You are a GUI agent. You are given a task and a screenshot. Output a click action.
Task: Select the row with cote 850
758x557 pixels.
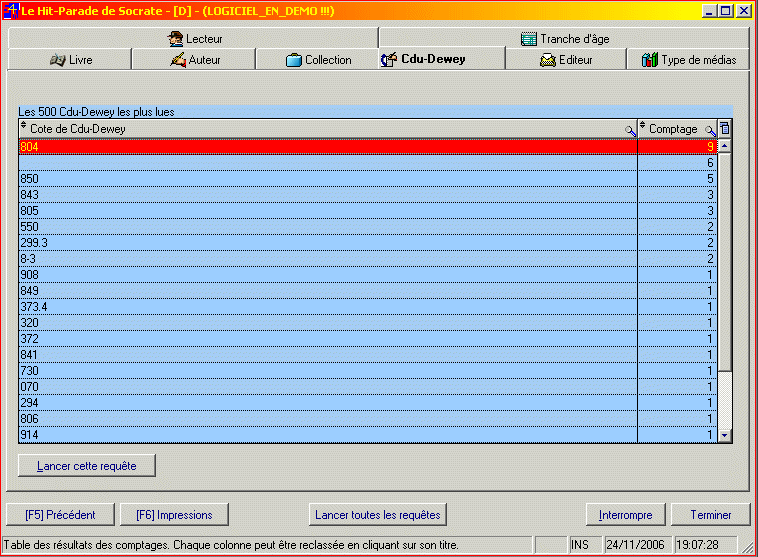pyautogui.click(x=367, y=179)
